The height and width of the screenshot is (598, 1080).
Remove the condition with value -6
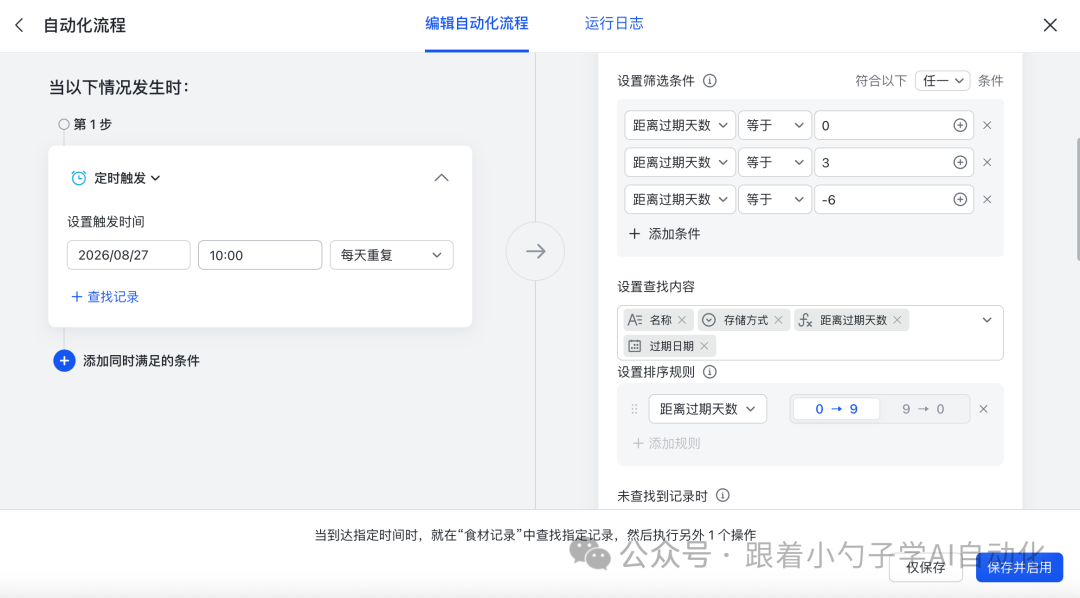[x=987, y=200]
